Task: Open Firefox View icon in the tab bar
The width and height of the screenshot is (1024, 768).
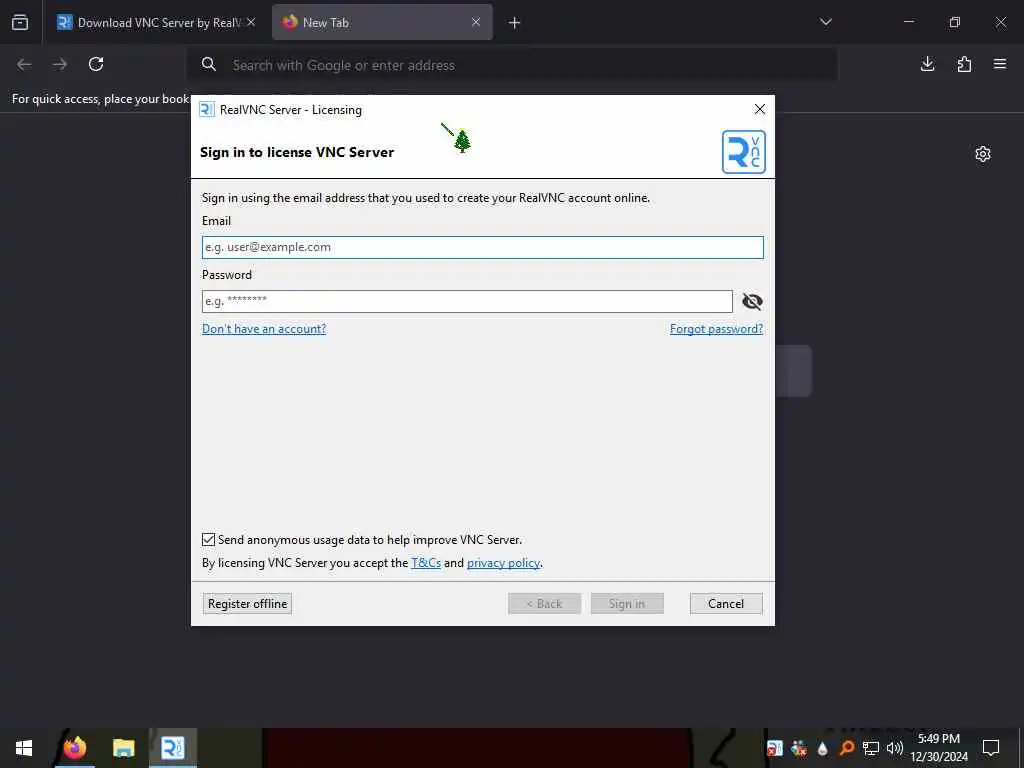Action: coord(20,22)
